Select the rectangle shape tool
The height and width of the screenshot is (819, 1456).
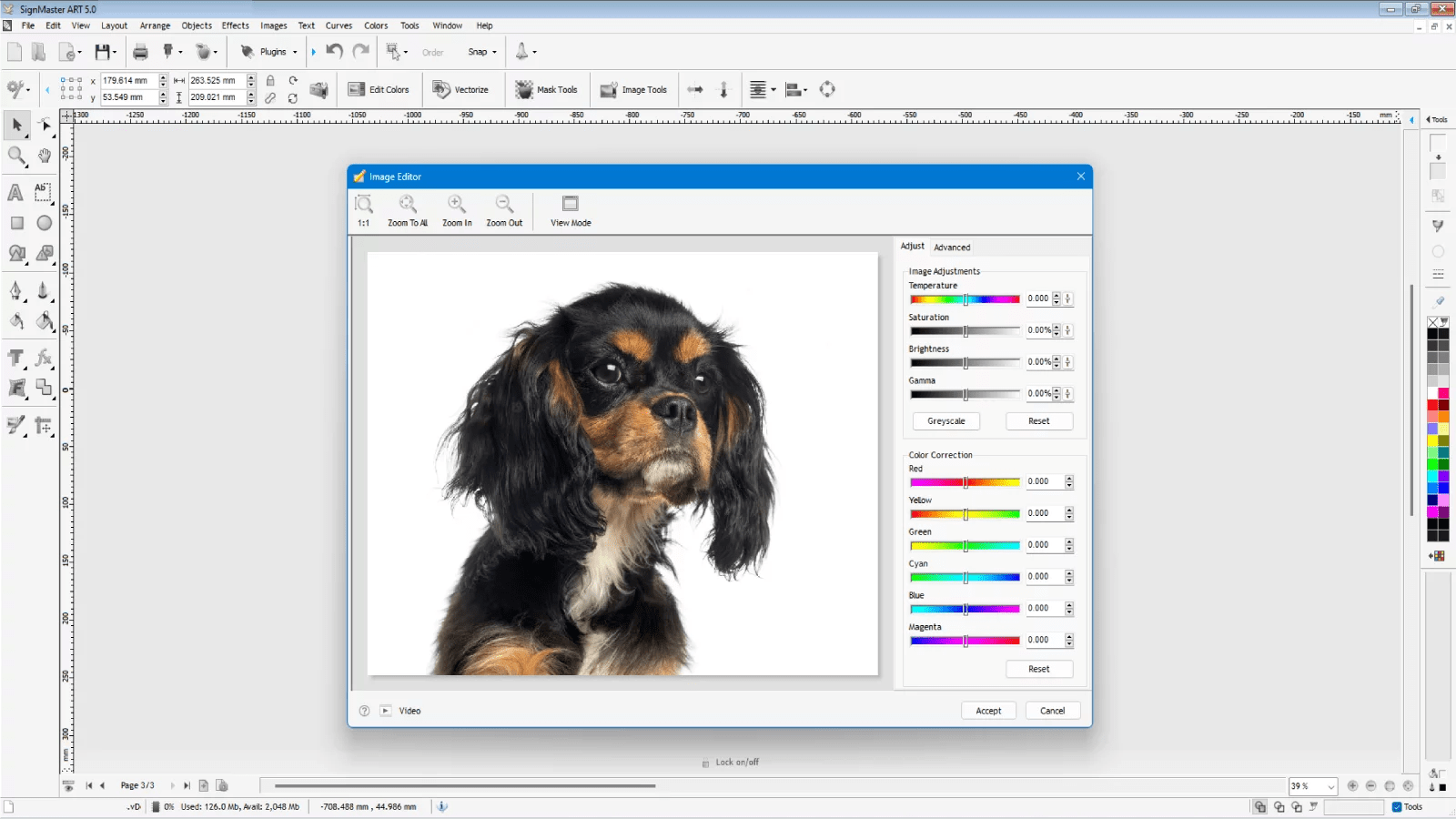click(16, 223)
